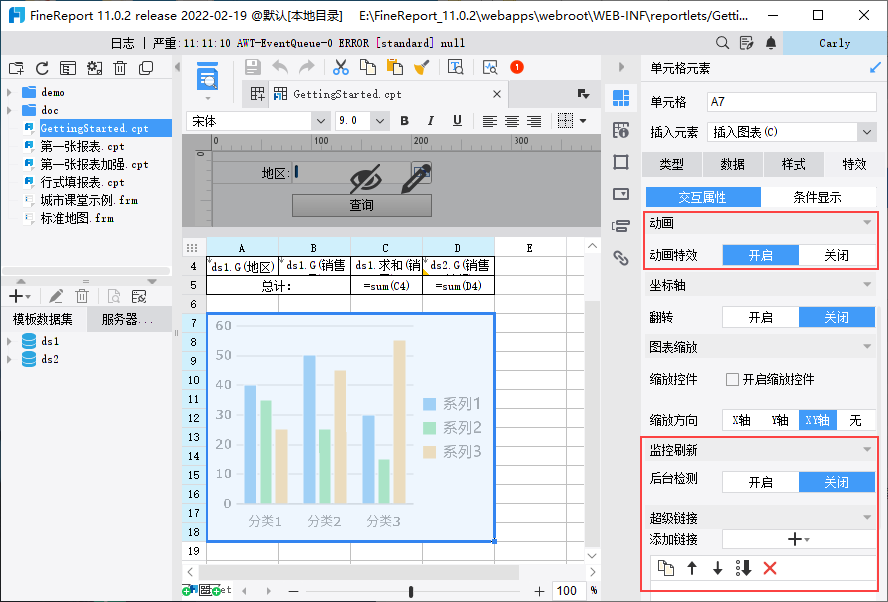This screenshot has height=602, width=888.
Task: Set axis 翻转 to 关闭
Action: tap(836, 318)
